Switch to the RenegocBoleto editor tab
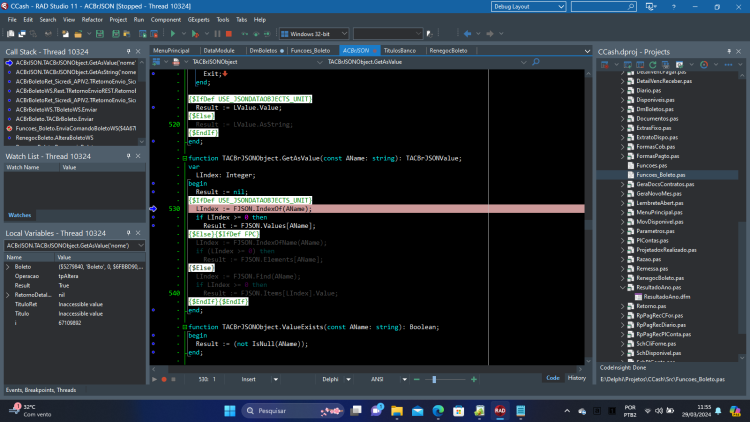Image resolution: width=750 pixels, height=422 pixels. tap(448, 50)
